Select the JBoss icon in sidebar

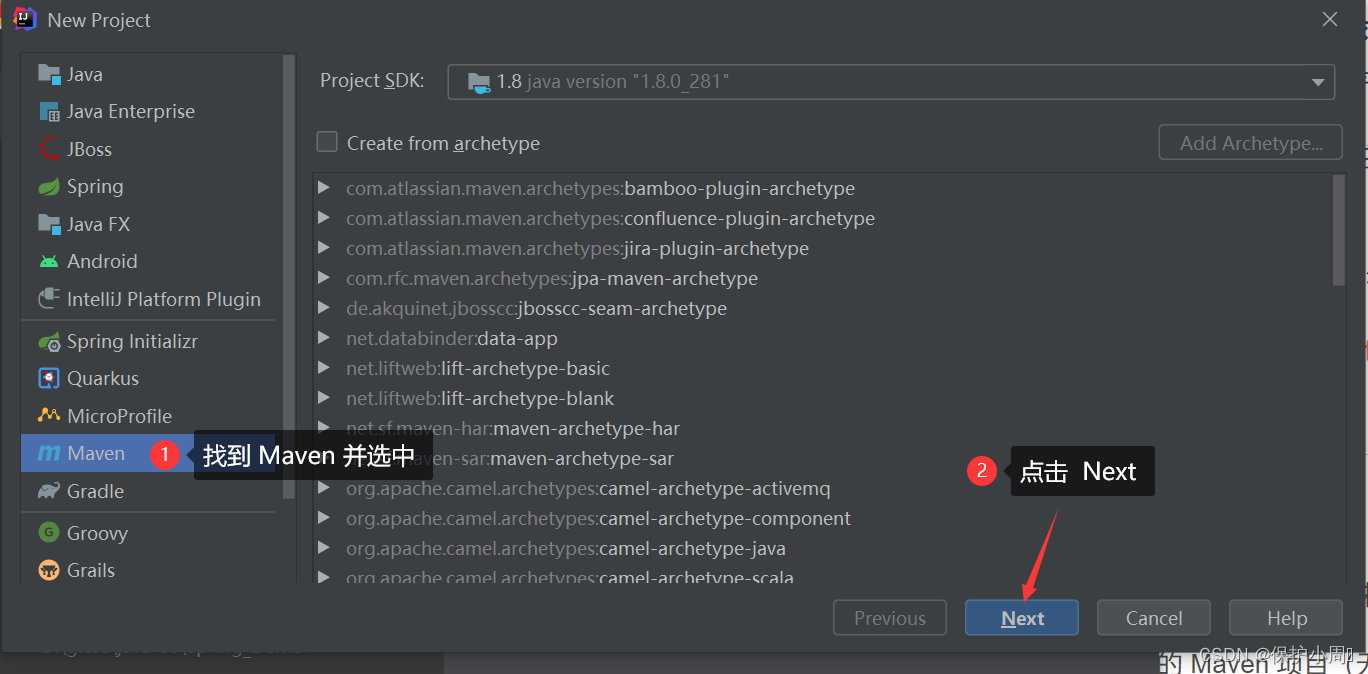click(49, 149)
